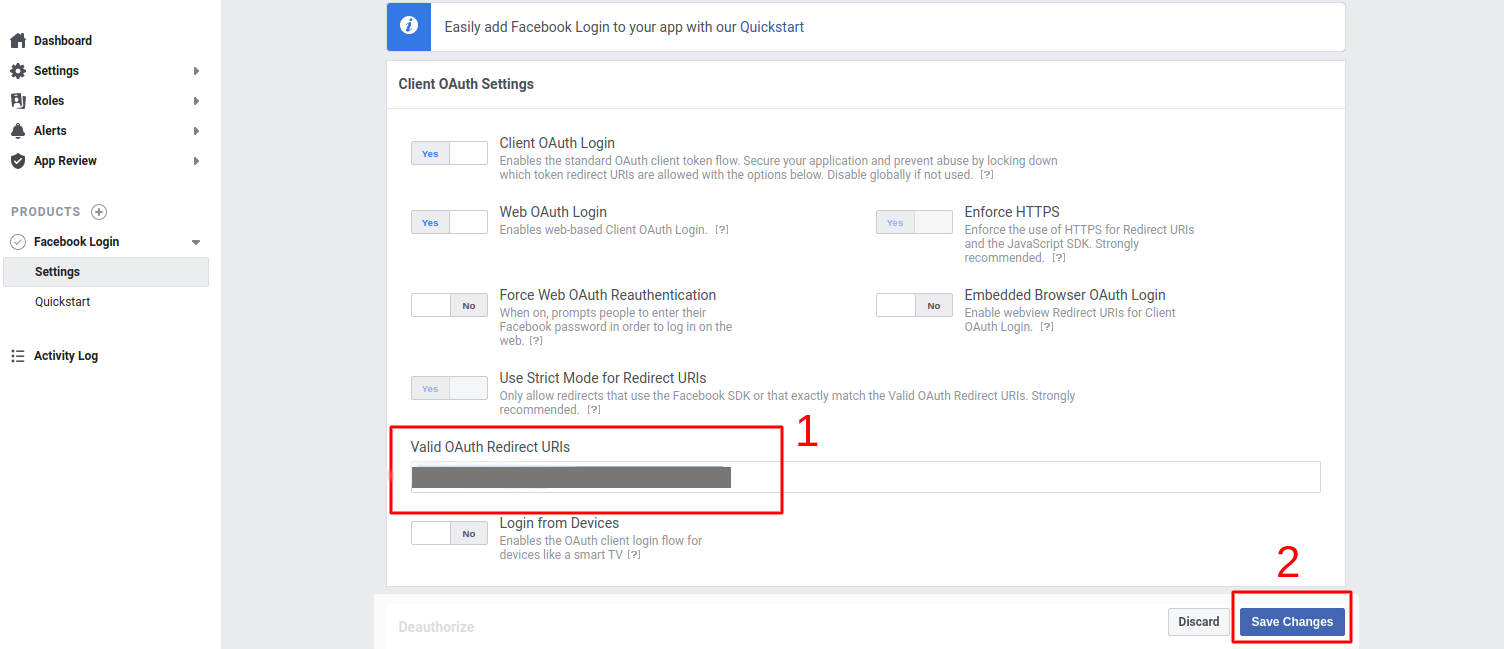This screenshot has height=649, width=1504.
Task: Toggle Web OAuth Login switch
Action: point(449,223)
